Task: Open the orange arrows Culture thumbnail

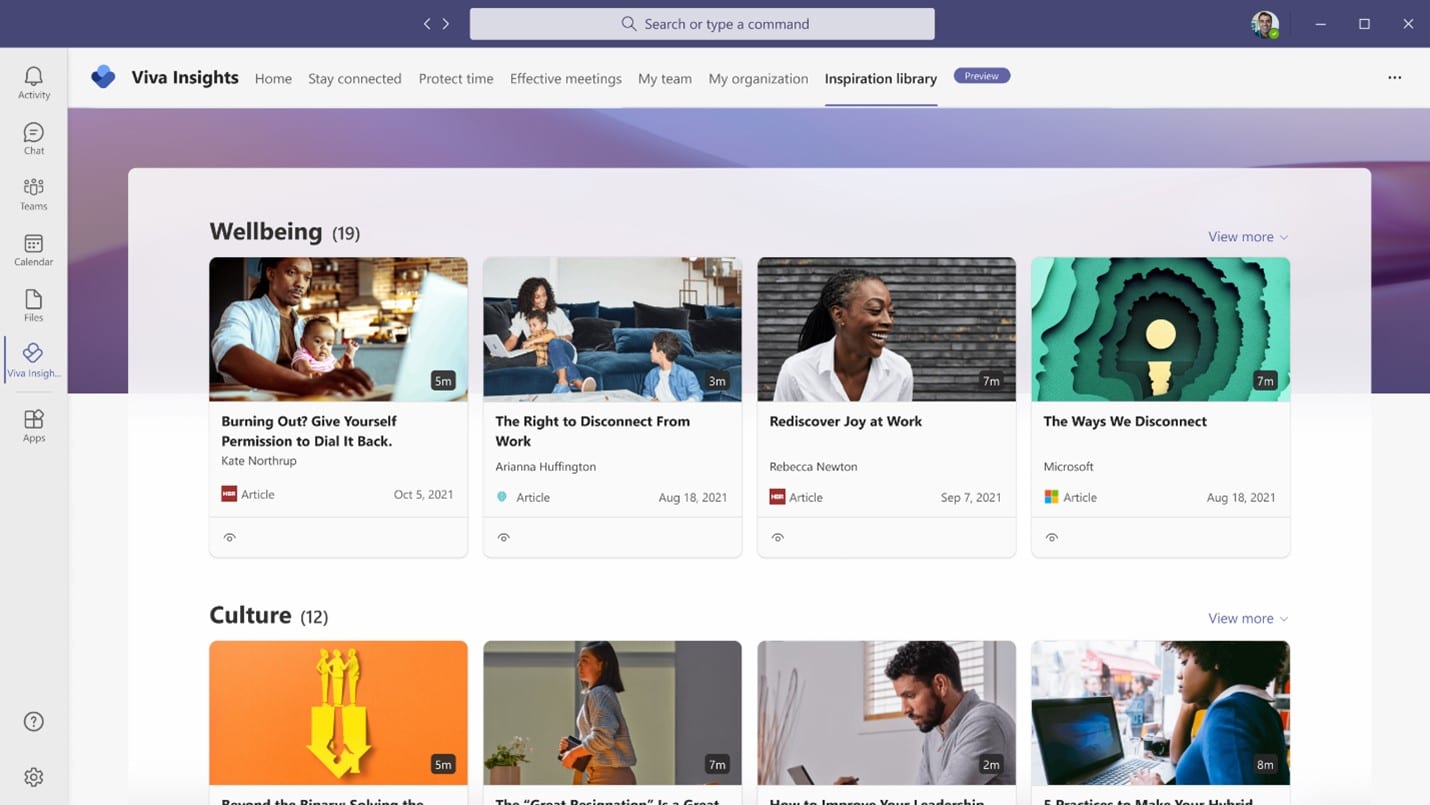Action: point(338,713)
